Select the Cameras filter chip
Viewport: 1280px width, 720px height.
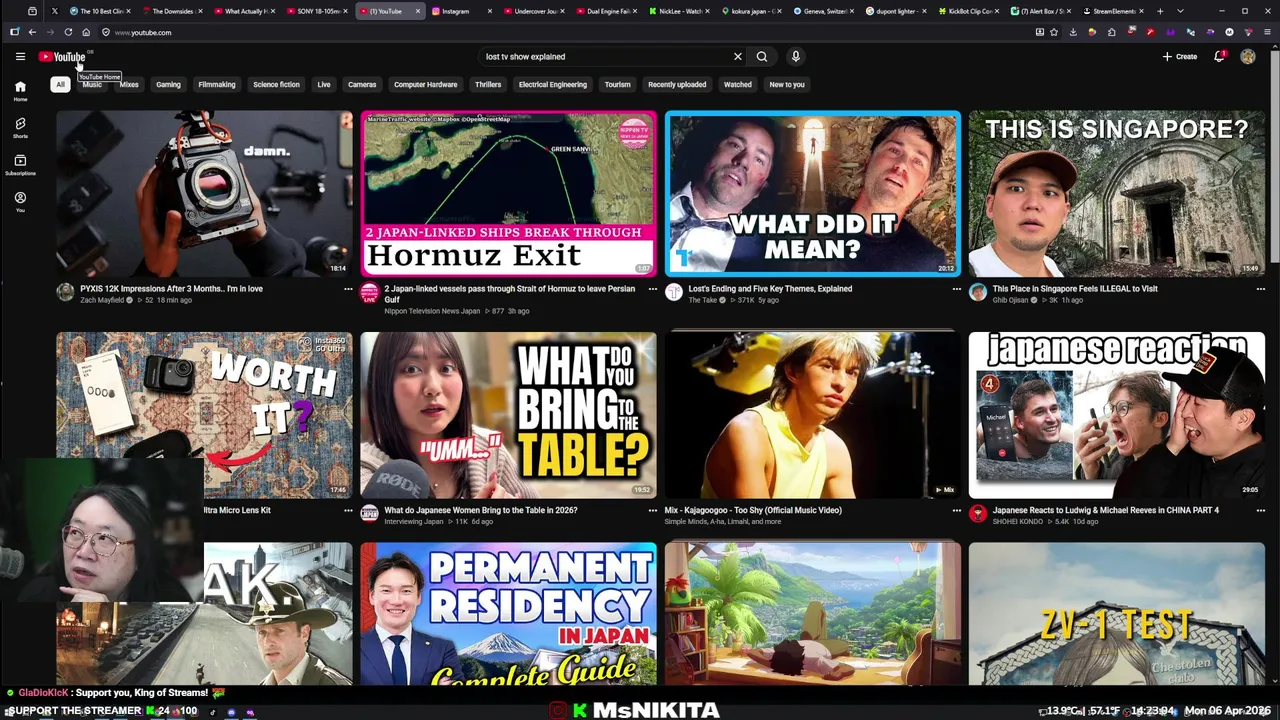point(362,85)
